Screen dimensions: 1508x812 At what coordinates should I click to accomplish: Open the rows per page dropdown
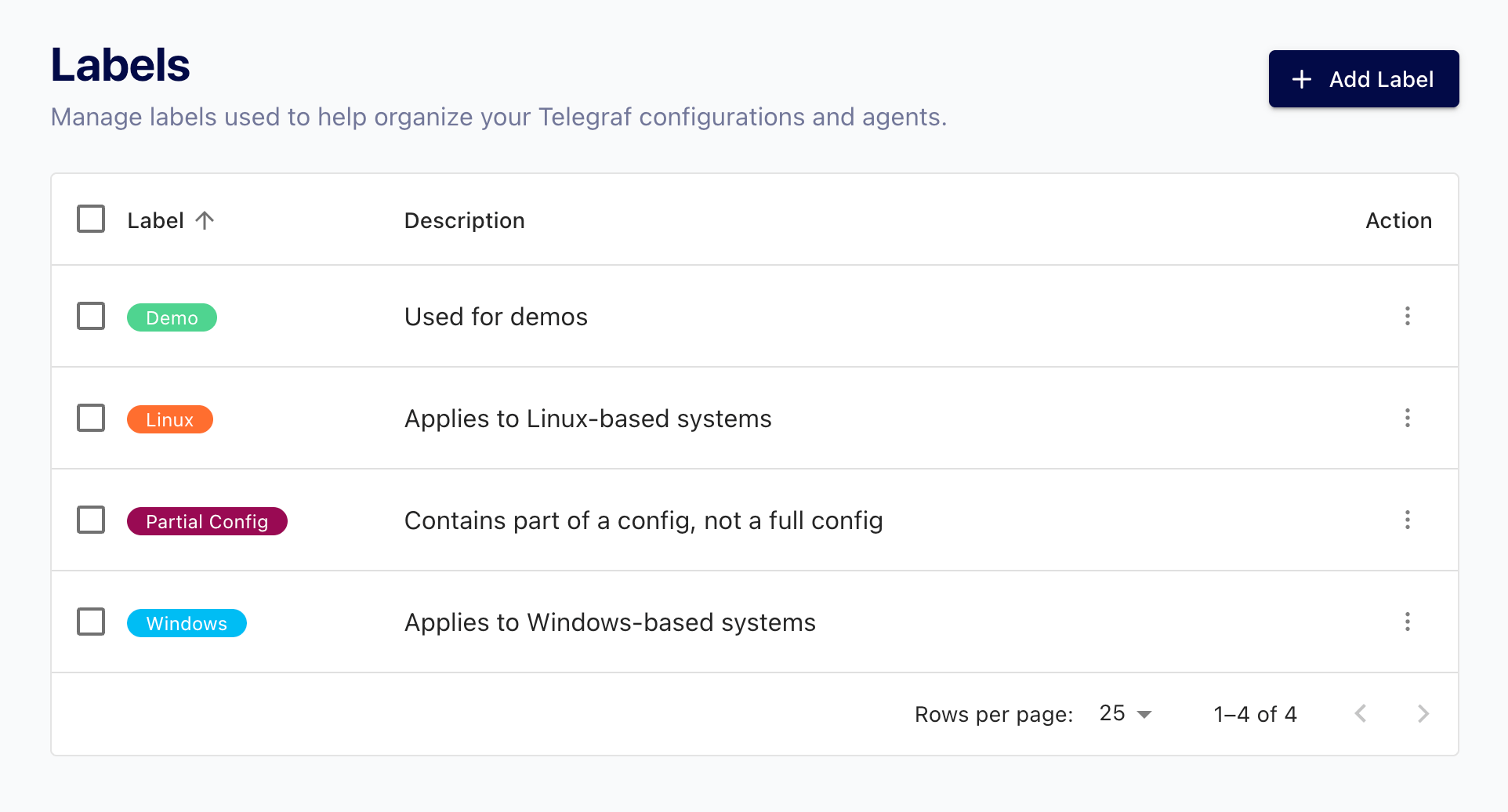[1126, 713]
